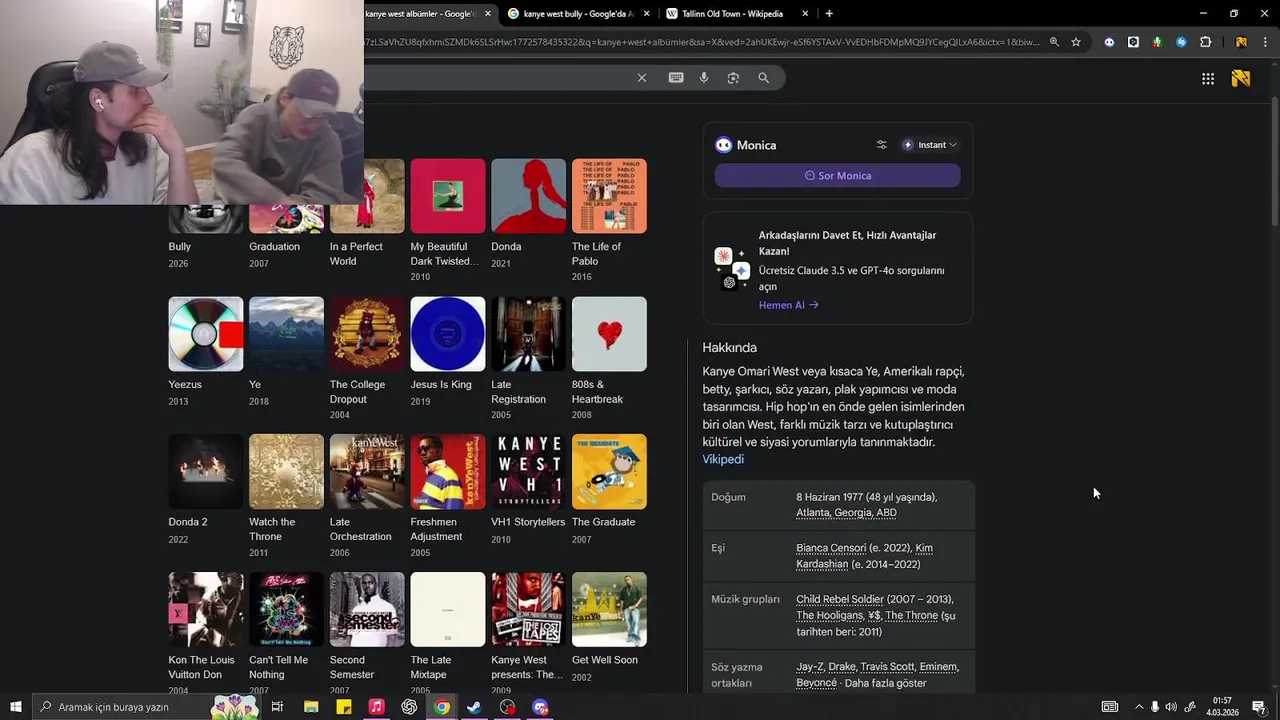Open the Jay-Z link
Screen dimensions: 1280x720
(x=809, y=667)
